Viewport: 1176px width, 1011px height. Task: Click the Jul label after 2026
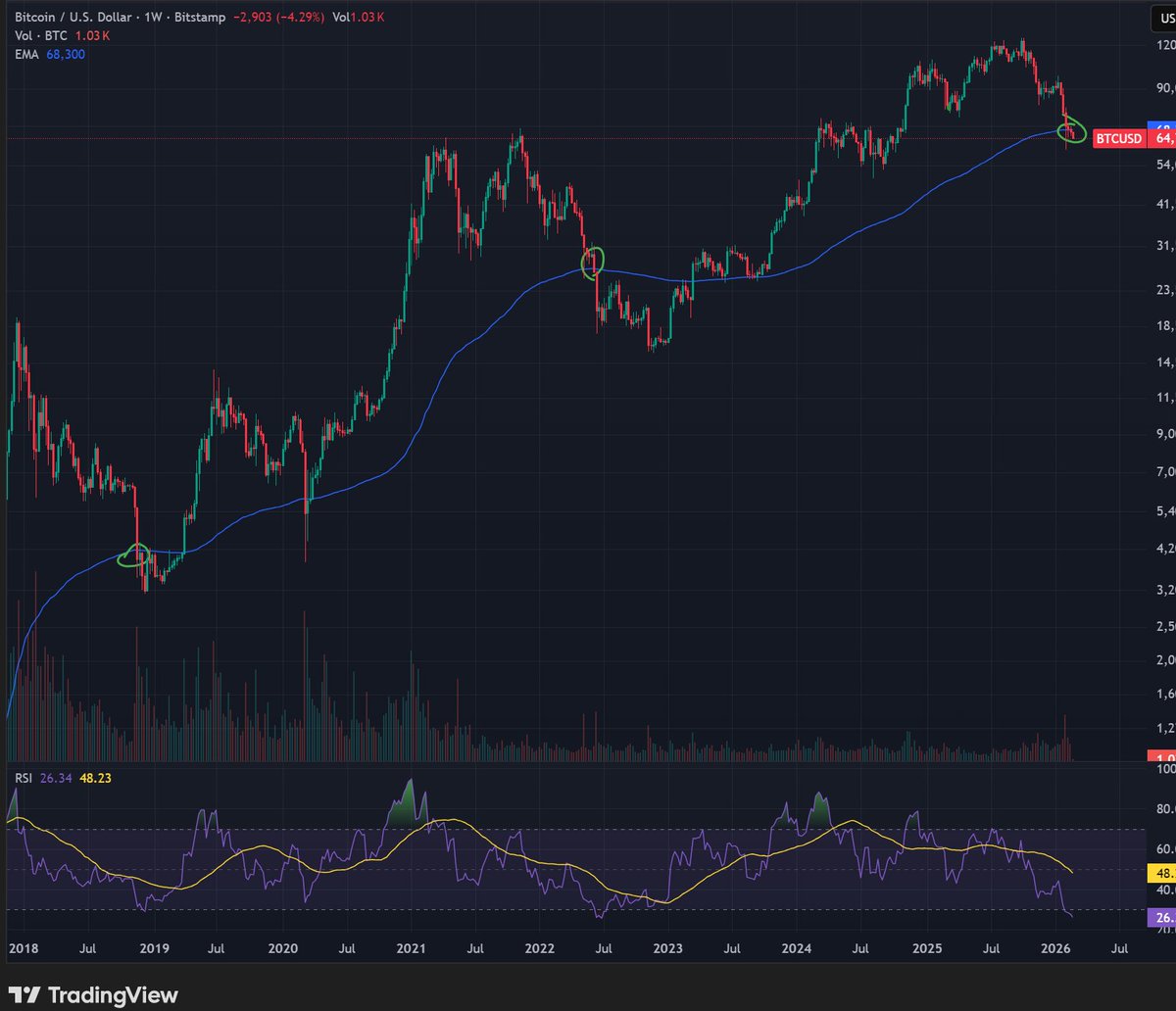tap(1120, 948)
